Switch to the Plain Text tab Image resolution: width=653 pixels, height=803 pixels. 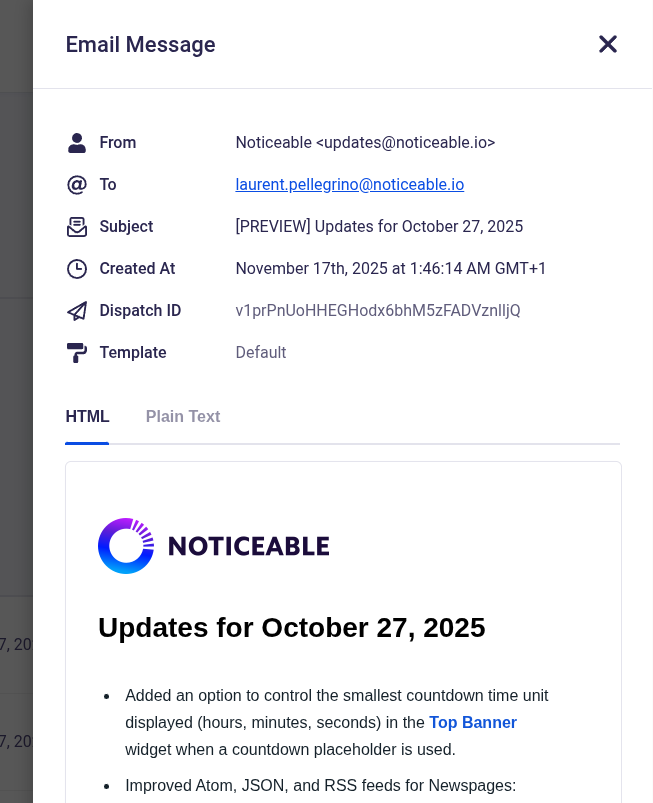(x=183, y=417)
